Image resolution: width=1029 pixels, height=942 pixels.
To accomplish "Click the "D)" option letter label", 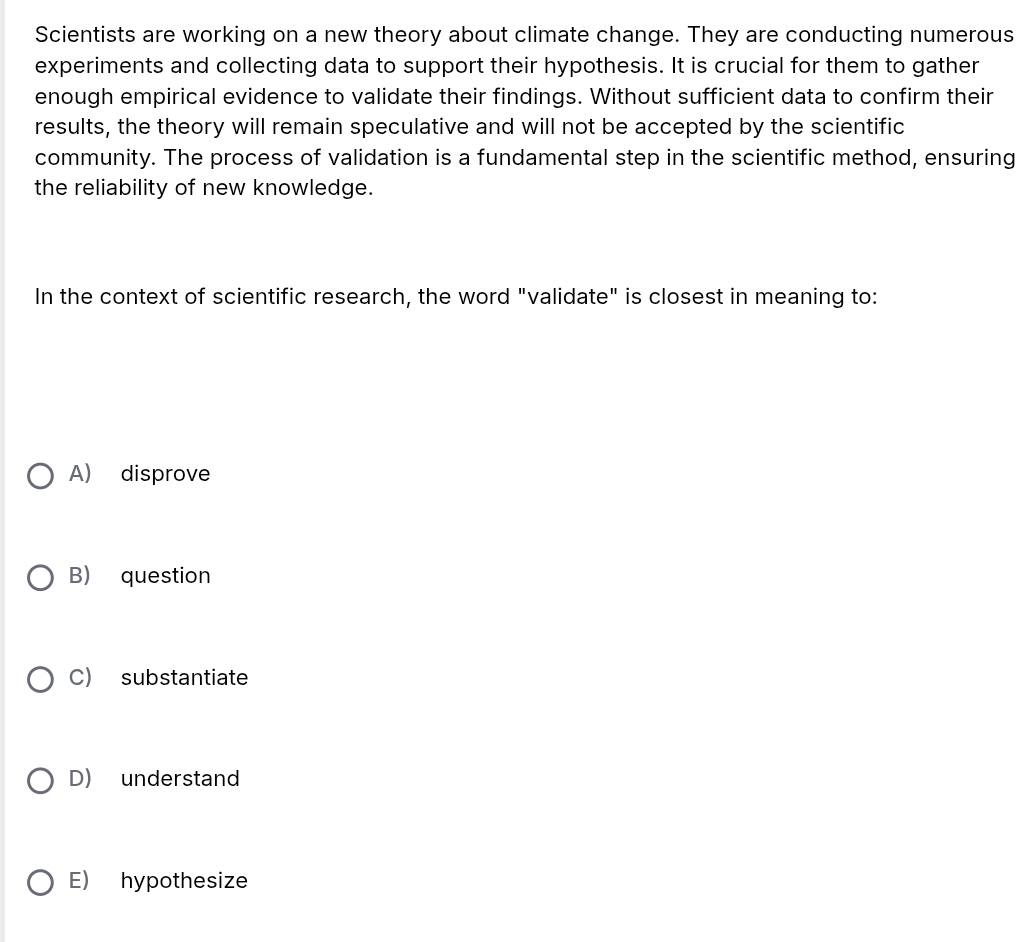I will [80, 779].
